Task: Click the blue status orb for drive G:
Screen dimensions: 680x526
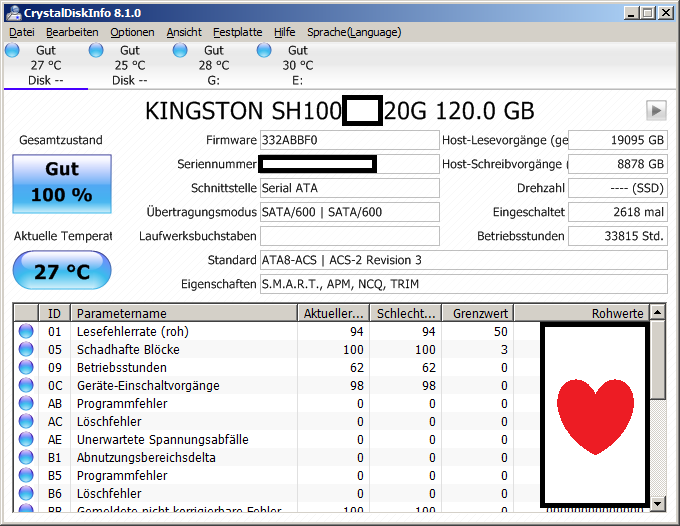Action: [x=180, y=50]
